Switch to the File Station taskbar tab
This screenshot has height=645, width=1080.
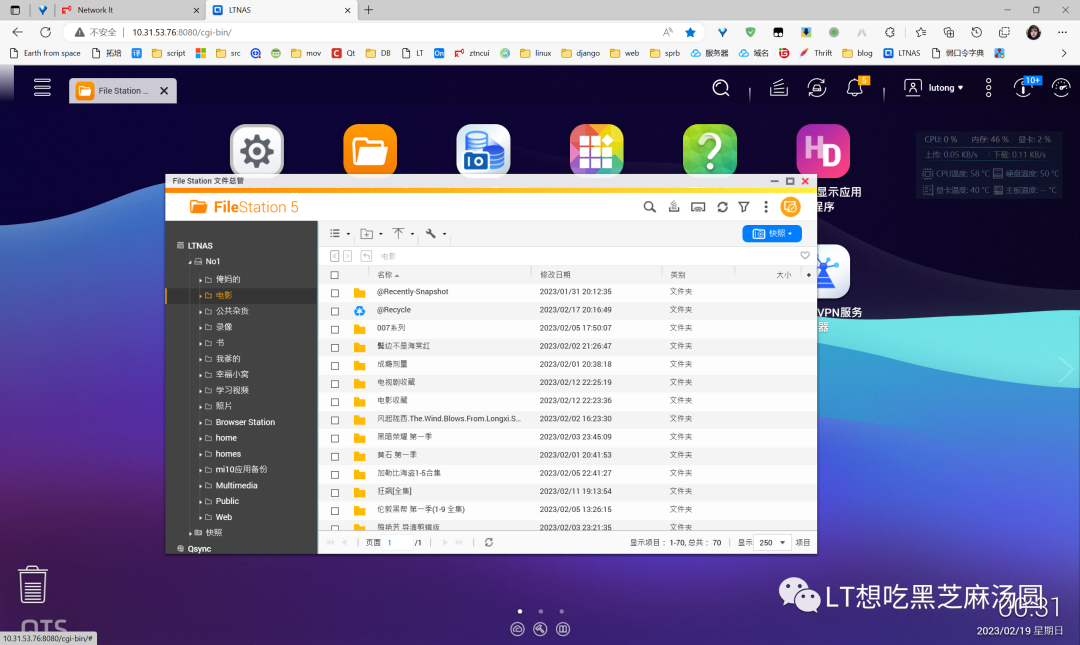123,90
